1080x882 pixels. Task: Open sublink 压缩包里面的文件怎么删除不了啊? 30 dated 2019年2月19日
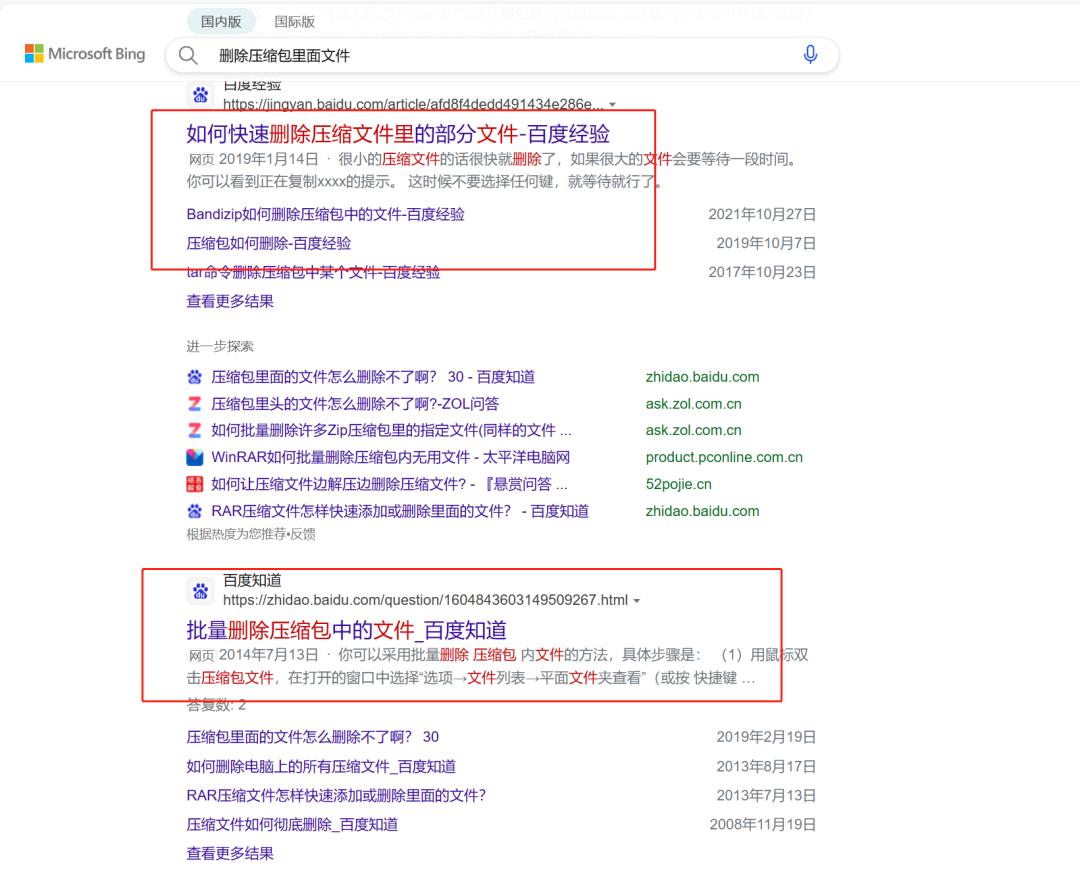313,737
